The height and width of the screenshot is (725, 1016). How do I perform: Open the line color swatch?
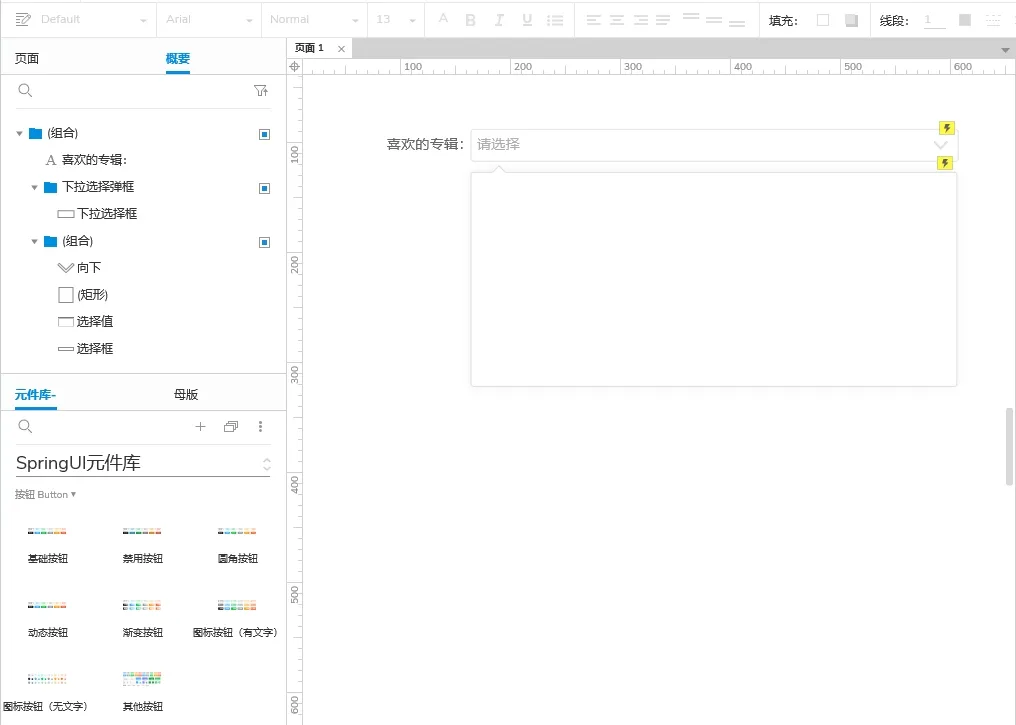click(965, 20)
